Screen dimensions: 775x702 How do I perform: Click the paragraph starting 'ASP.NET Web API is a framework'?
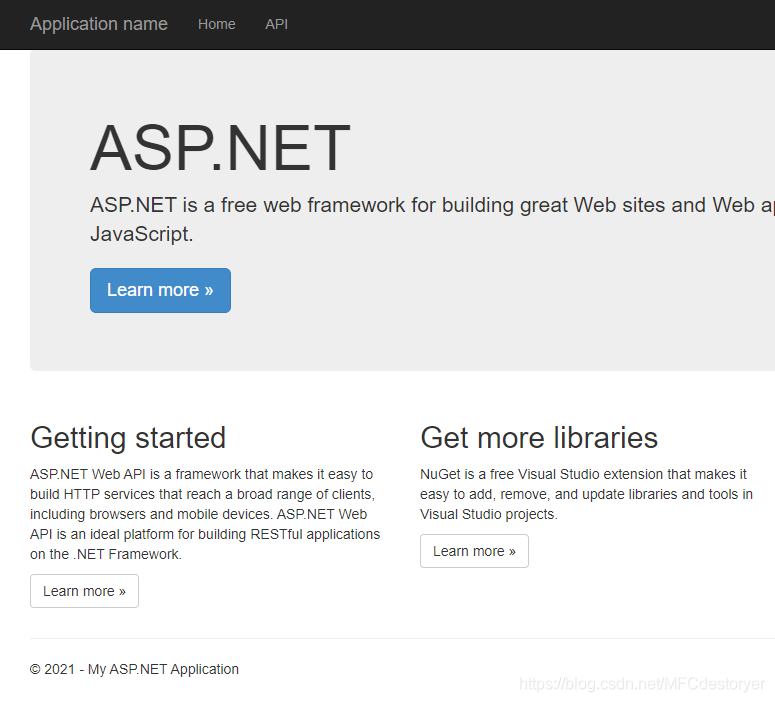(205, 514)
